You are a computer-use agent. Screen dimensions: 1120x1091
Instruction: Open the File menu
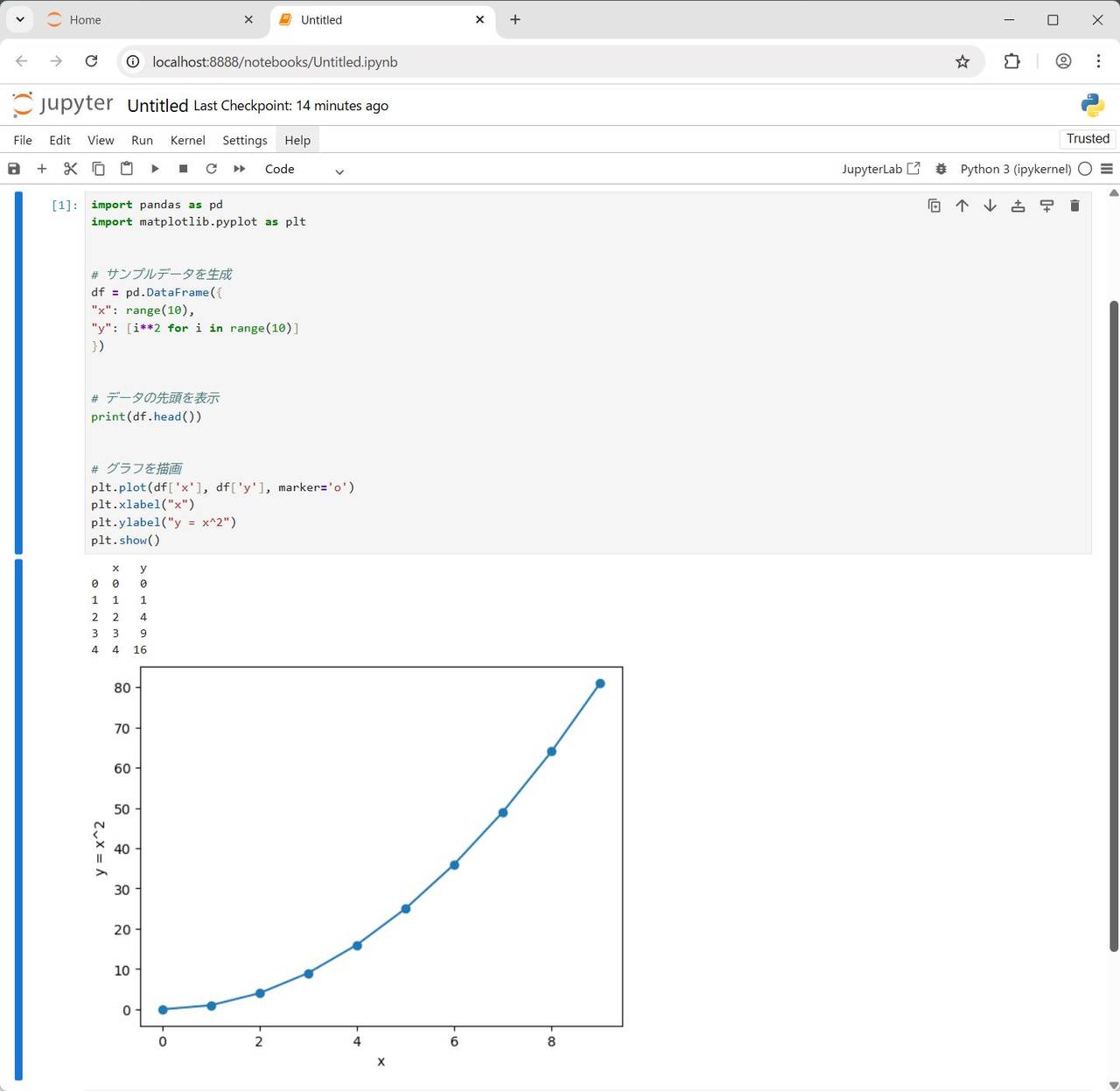23,140
